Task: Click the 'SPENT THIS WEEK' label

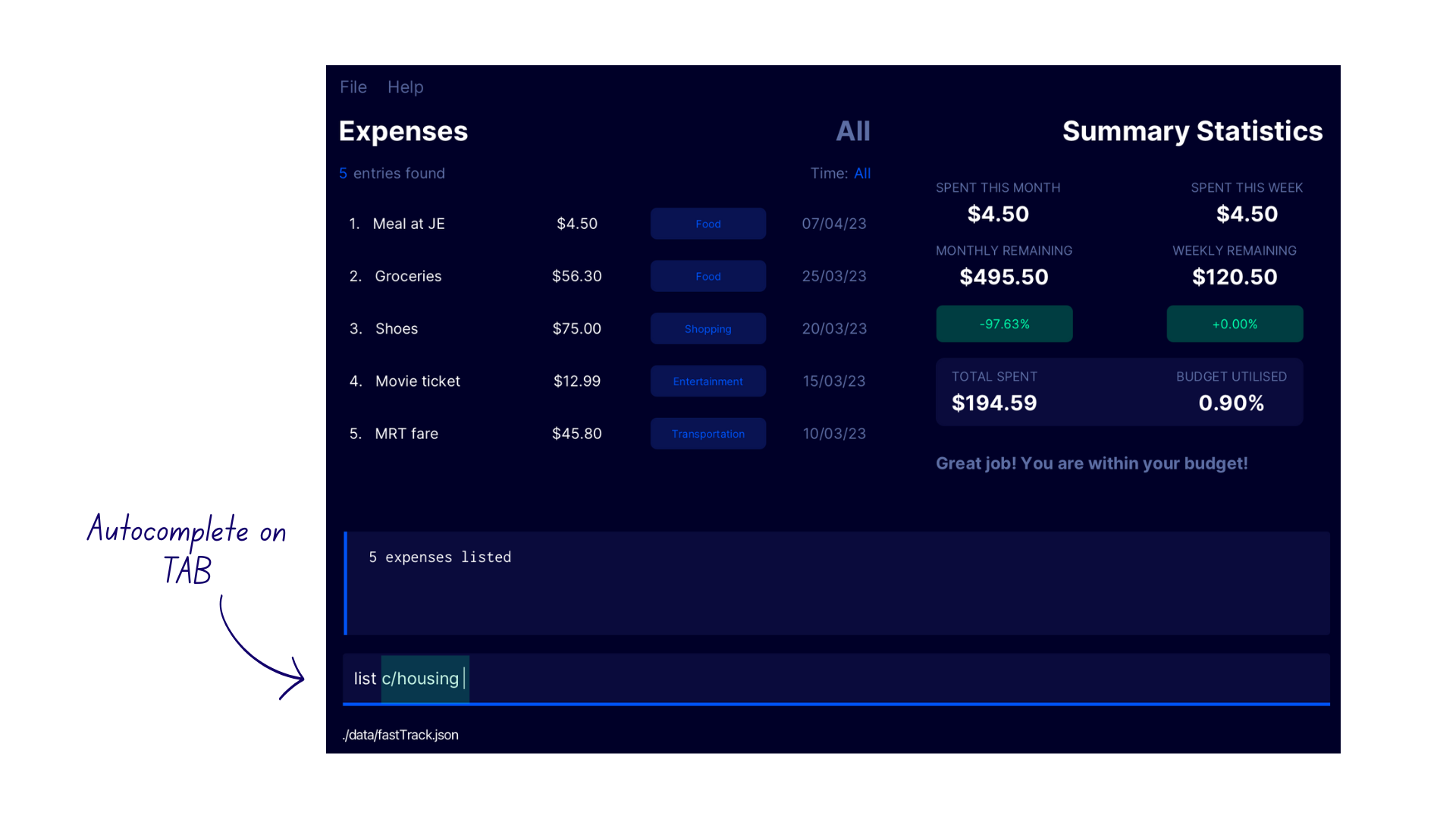Action: [1247, 187]
